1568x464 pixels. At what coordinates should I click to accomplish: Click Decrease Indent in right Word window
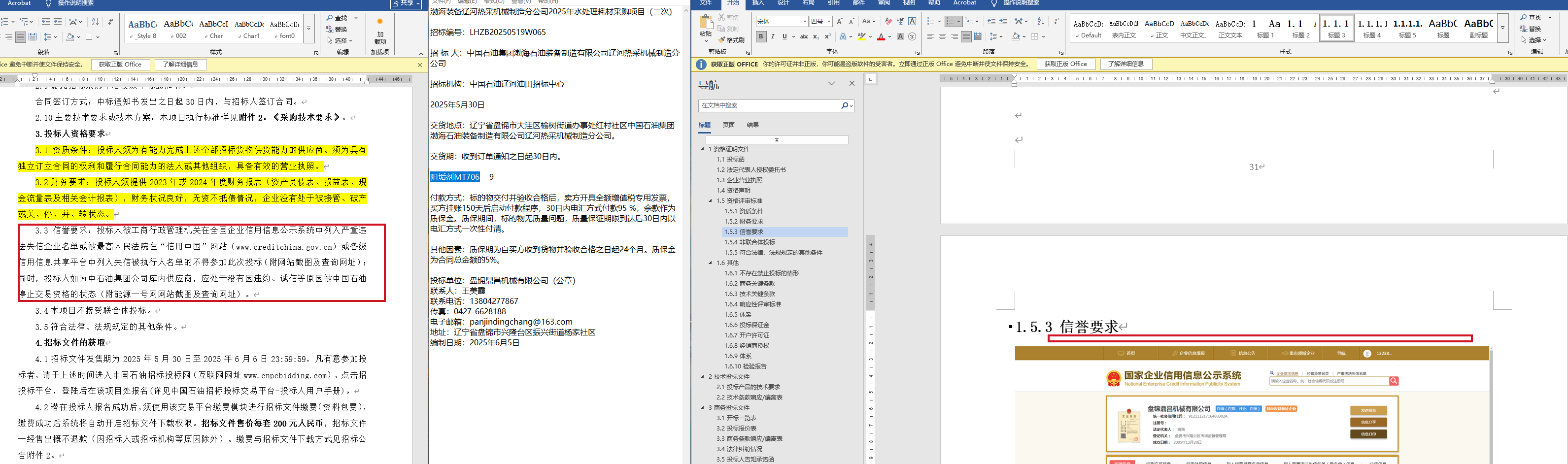(991, 21)
